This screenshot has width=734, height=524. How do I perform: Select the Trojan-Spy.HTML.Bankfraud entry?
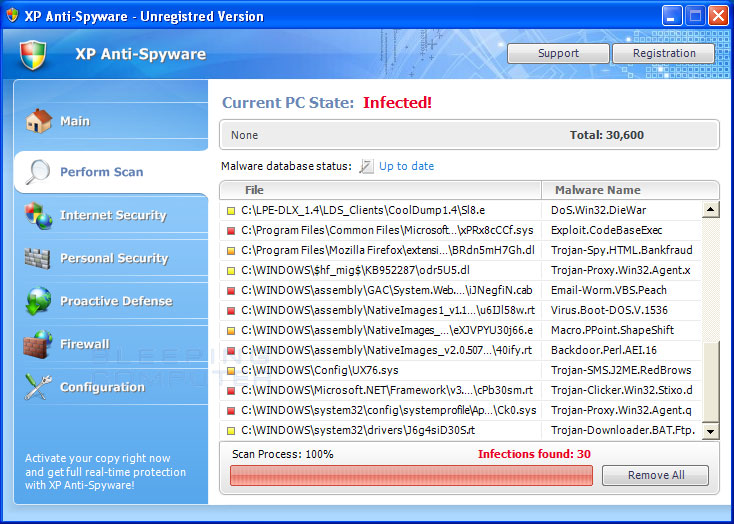[622, 251]
